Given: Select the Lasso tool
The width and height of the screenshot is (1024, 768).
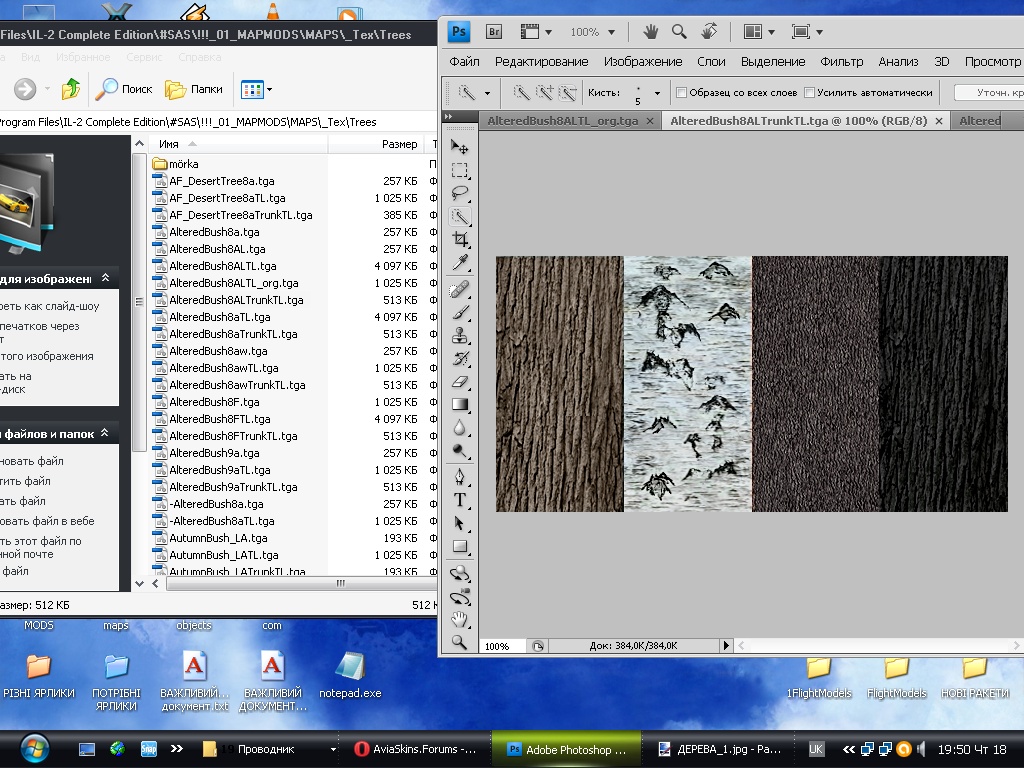Looking at the screenshot, I should tap(460, 193).
